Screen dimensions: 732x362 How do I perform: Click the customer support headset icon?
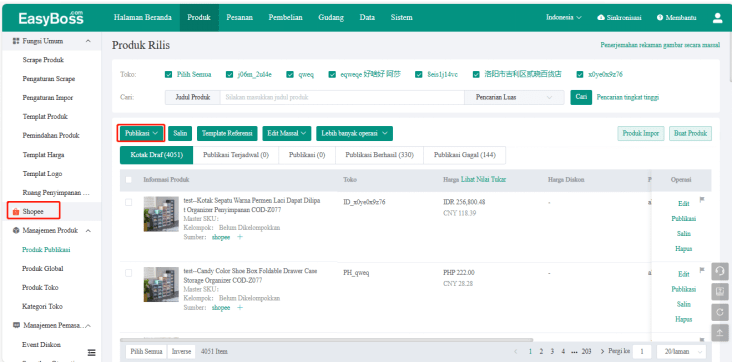(719, 272)
